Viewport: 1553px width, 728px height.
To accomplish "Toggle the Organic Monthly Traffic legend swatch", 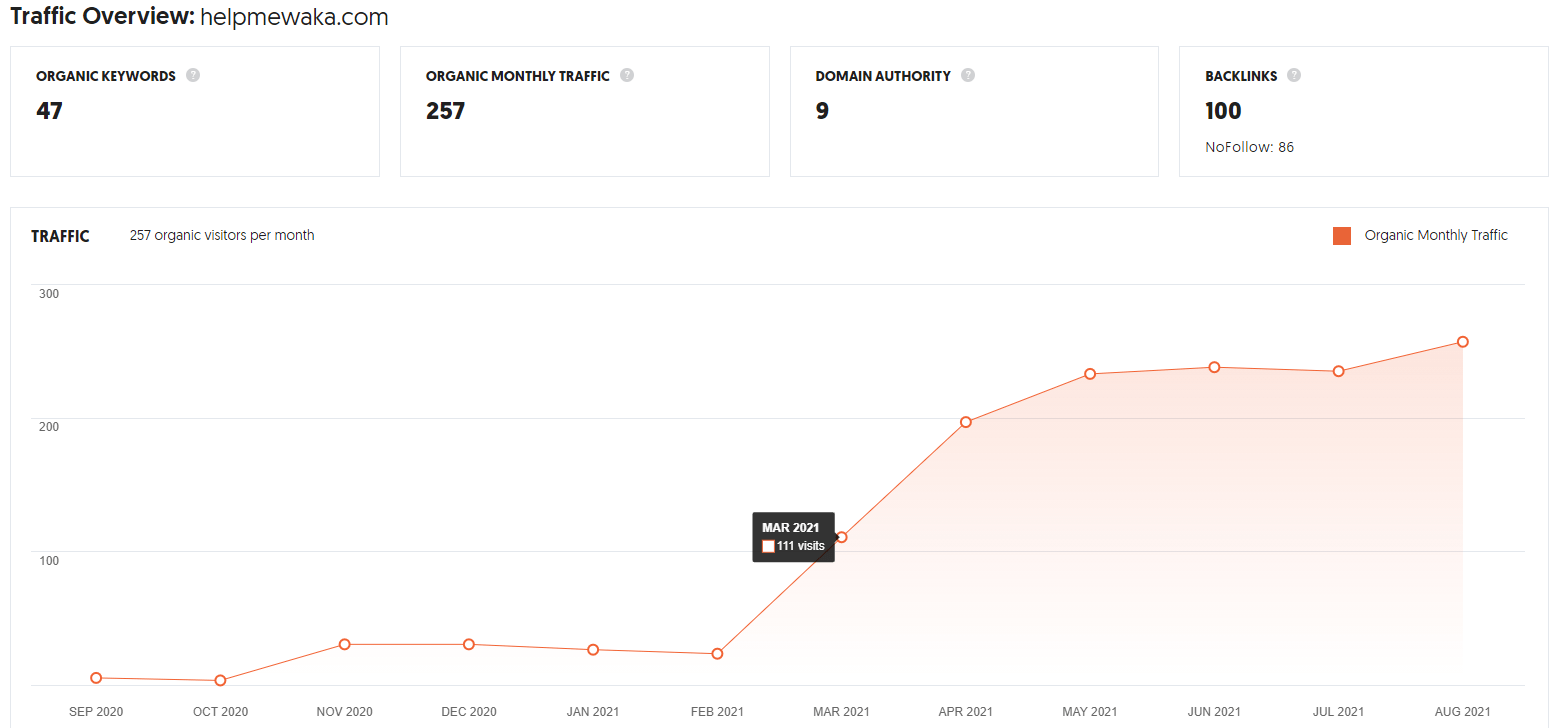I will click(x=1342, y=236).
